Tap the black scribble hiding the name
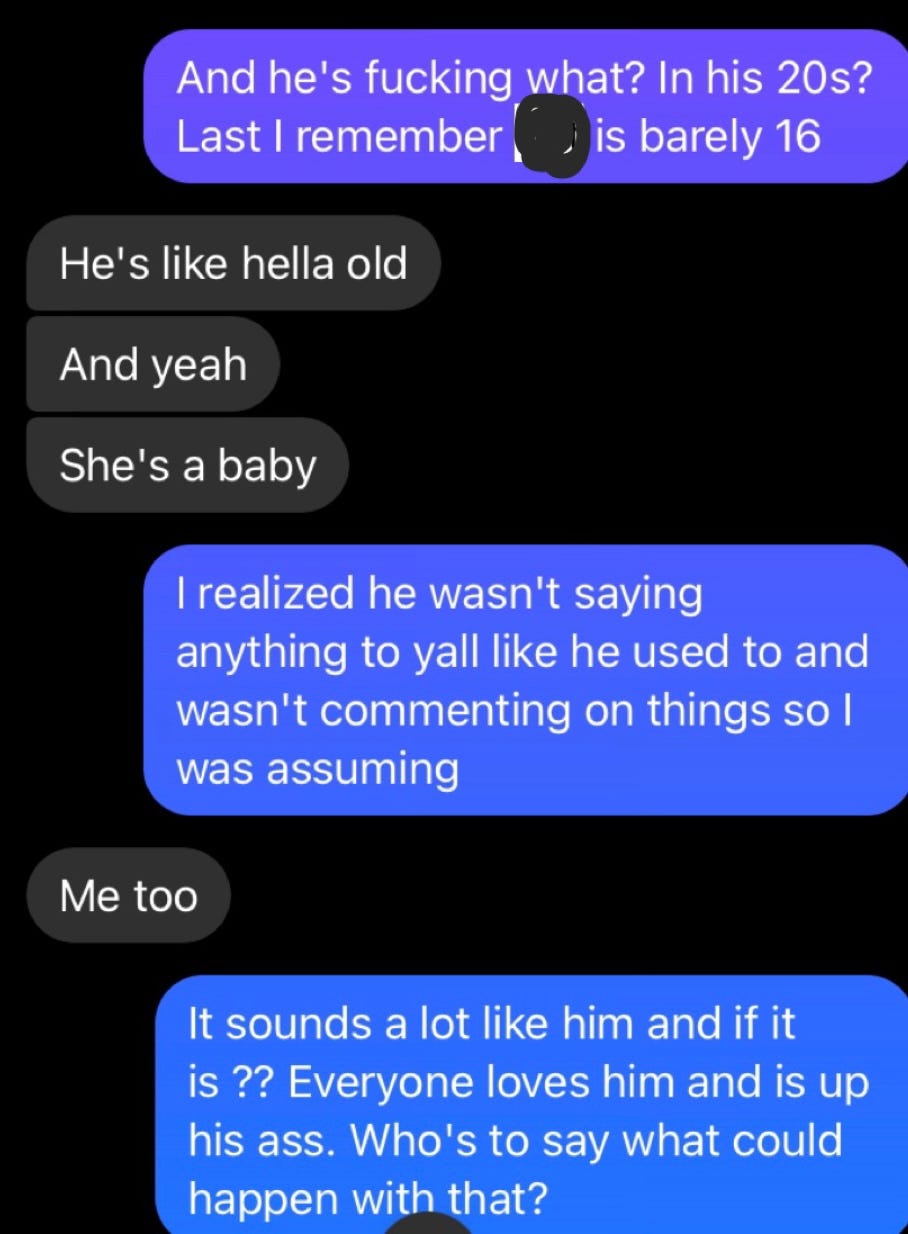 tap(549, 137)
